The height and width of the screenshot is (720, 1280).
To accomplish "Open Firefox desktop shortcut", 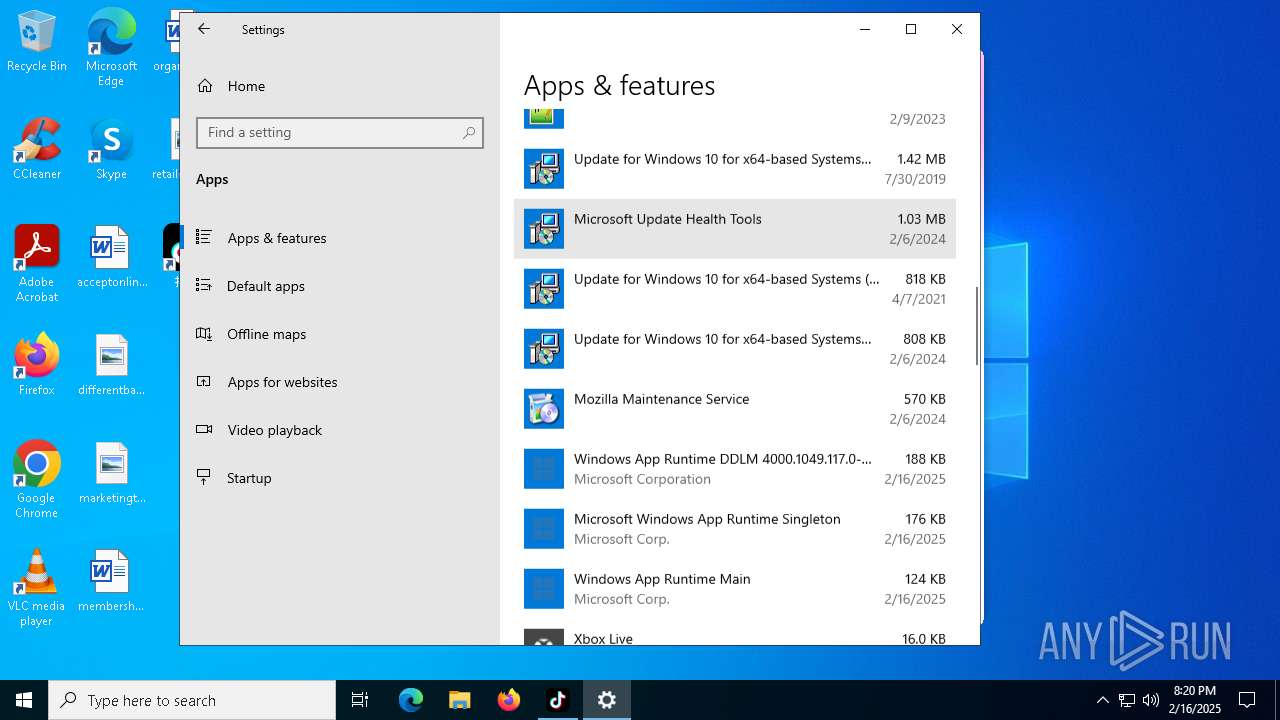I will tap(37, 365).
